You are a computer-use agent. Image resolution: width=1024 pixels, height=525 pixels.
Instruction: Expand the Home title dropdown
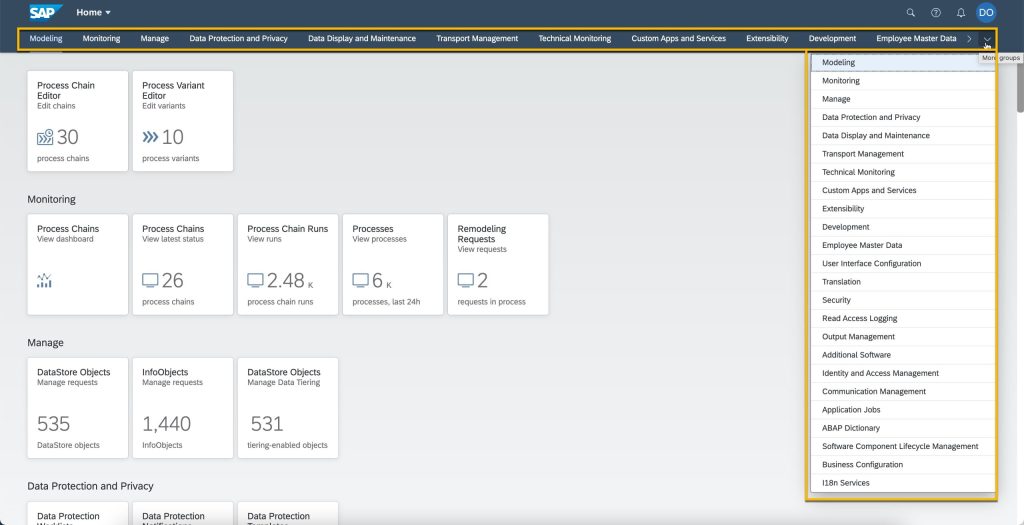pyautogui.click(x=93, y=12)
